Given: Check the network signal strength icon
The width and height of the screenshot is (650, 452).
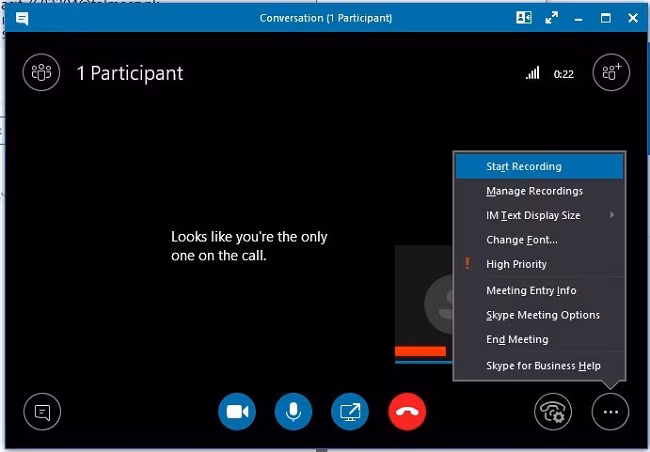Looking at the screenshot, I should tap(533, 73).
